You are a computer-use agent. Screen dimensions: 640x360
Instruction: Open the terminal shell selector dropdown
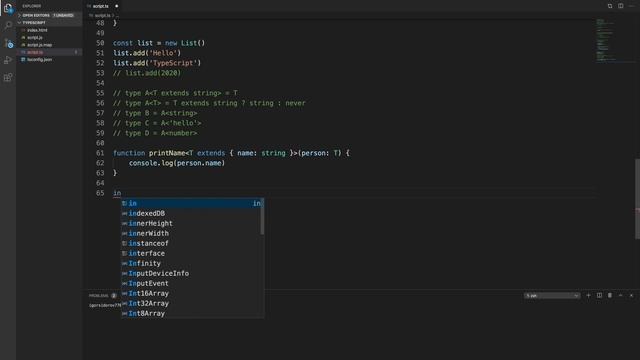pyautogui.click(x=552, y=296)
